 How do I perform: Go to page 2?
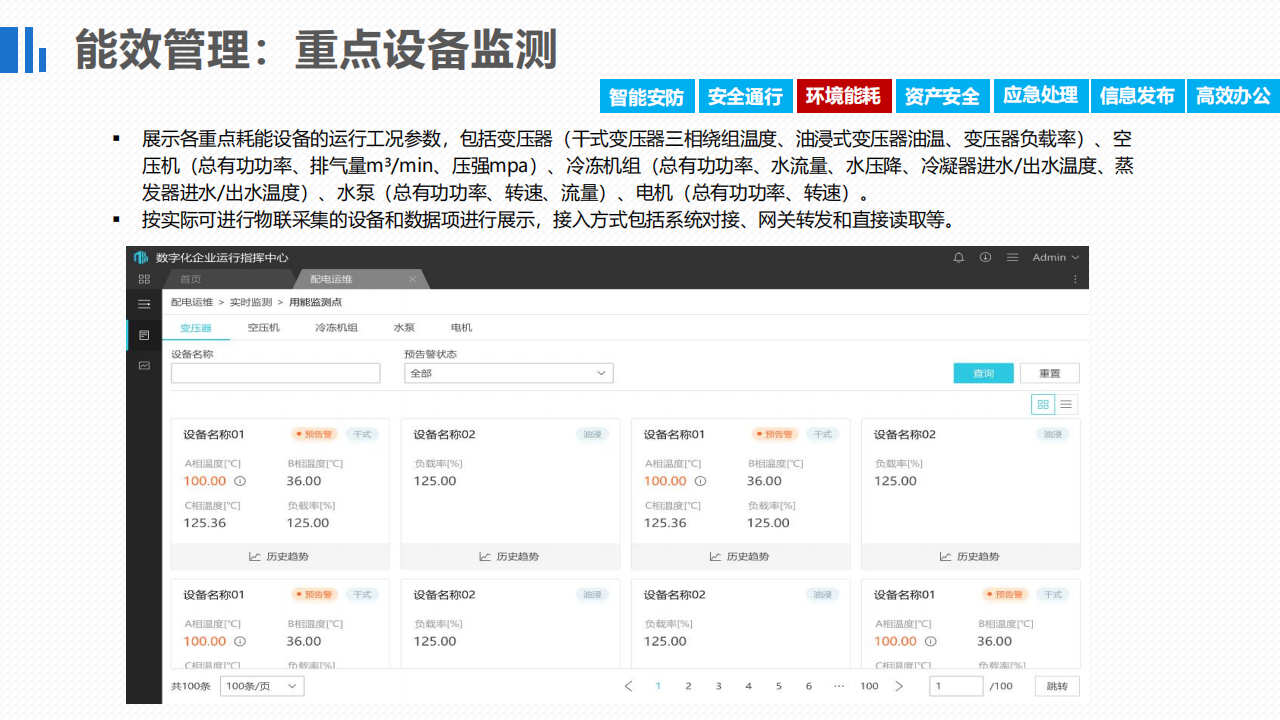tap(688, 686)
